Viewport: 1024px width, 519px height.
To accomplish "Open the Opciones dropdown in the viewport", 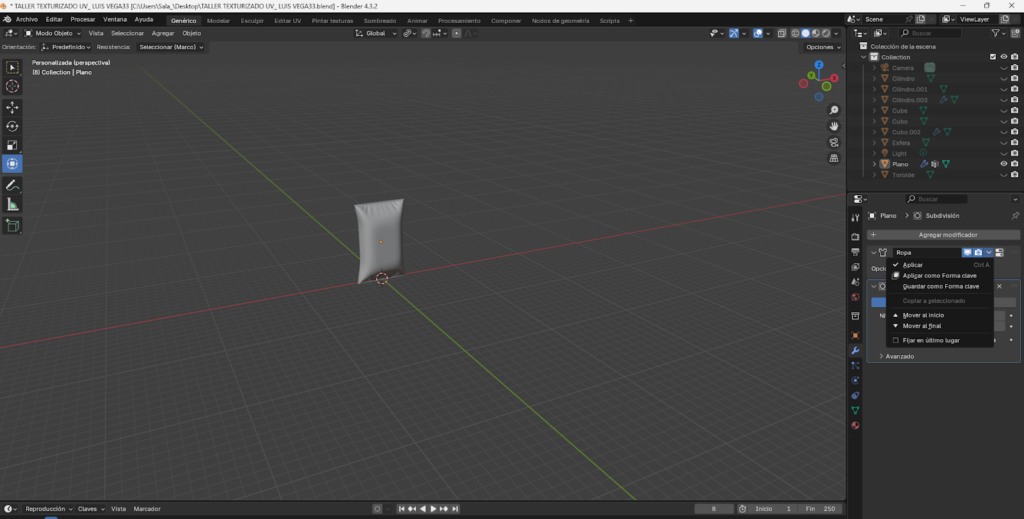I will pos(822,47).
